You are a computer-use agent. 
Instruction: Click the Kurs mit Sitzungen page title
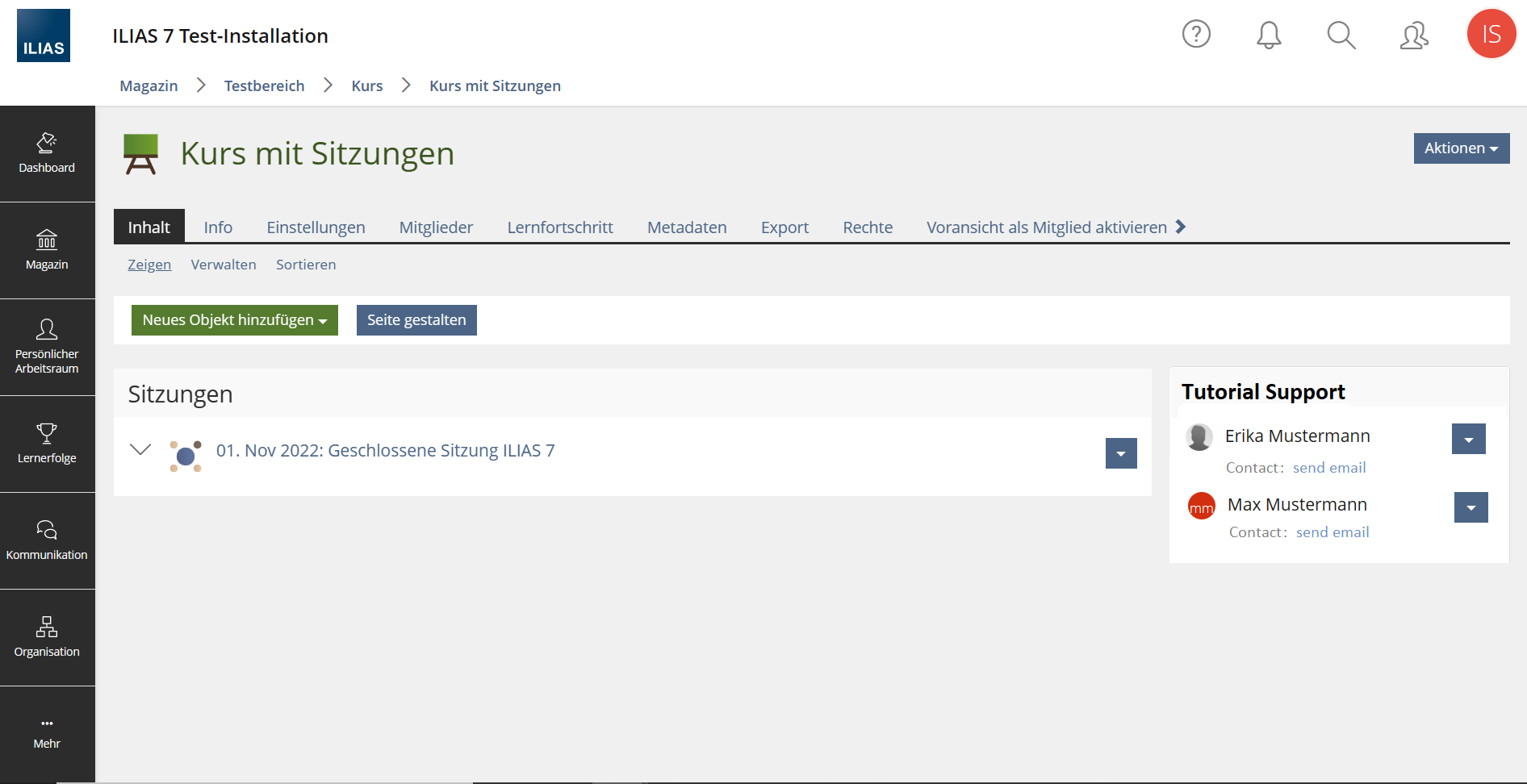click(x=317, y=153)
